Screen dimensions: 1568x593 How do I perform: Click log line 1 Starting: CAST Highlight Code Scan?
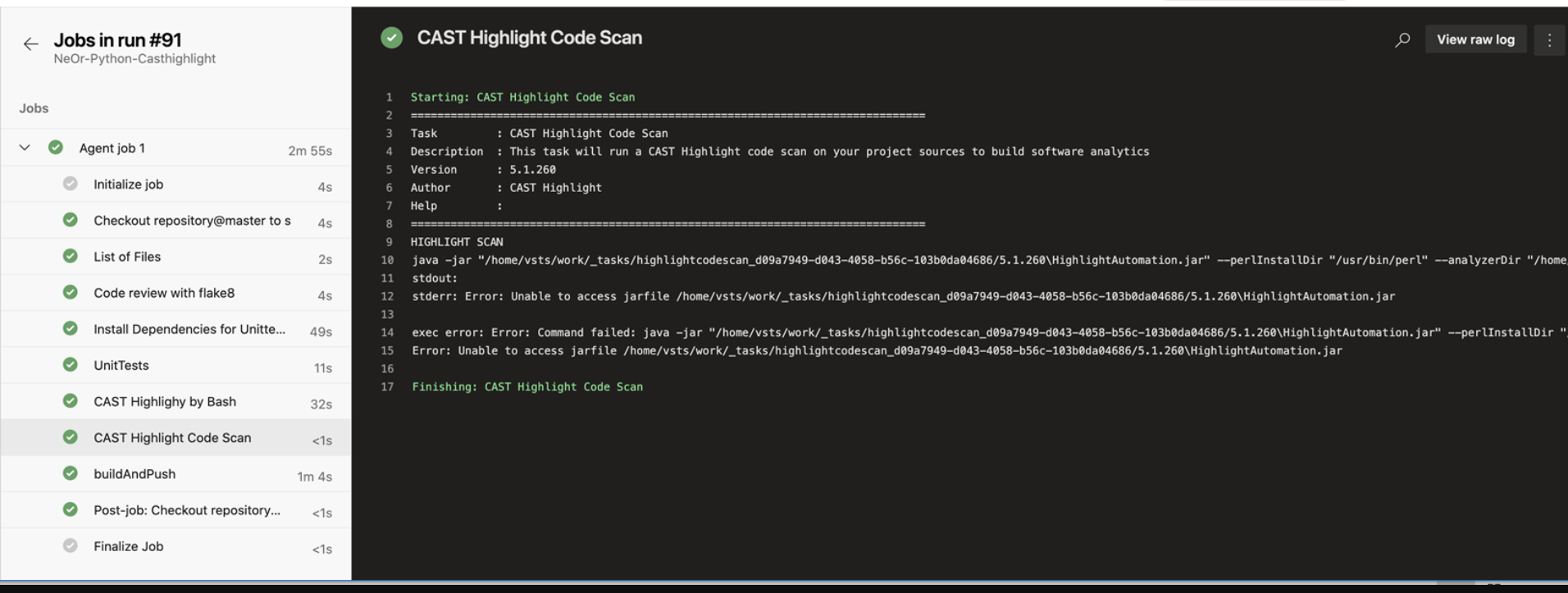pyautogui.click(x=523, y=97)
